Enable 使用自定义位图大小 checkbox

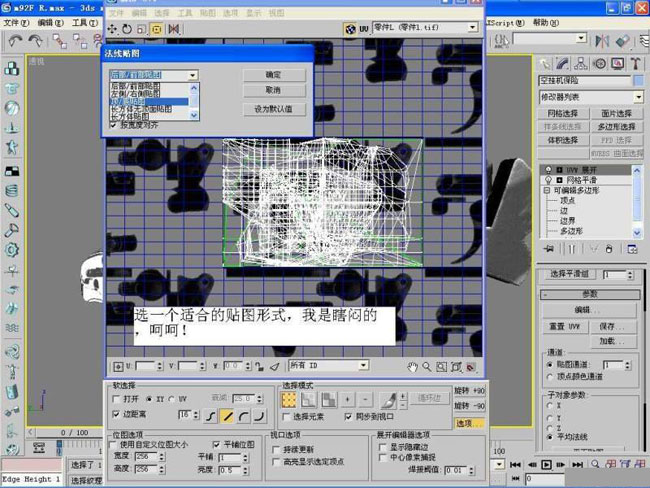(113, 444)
